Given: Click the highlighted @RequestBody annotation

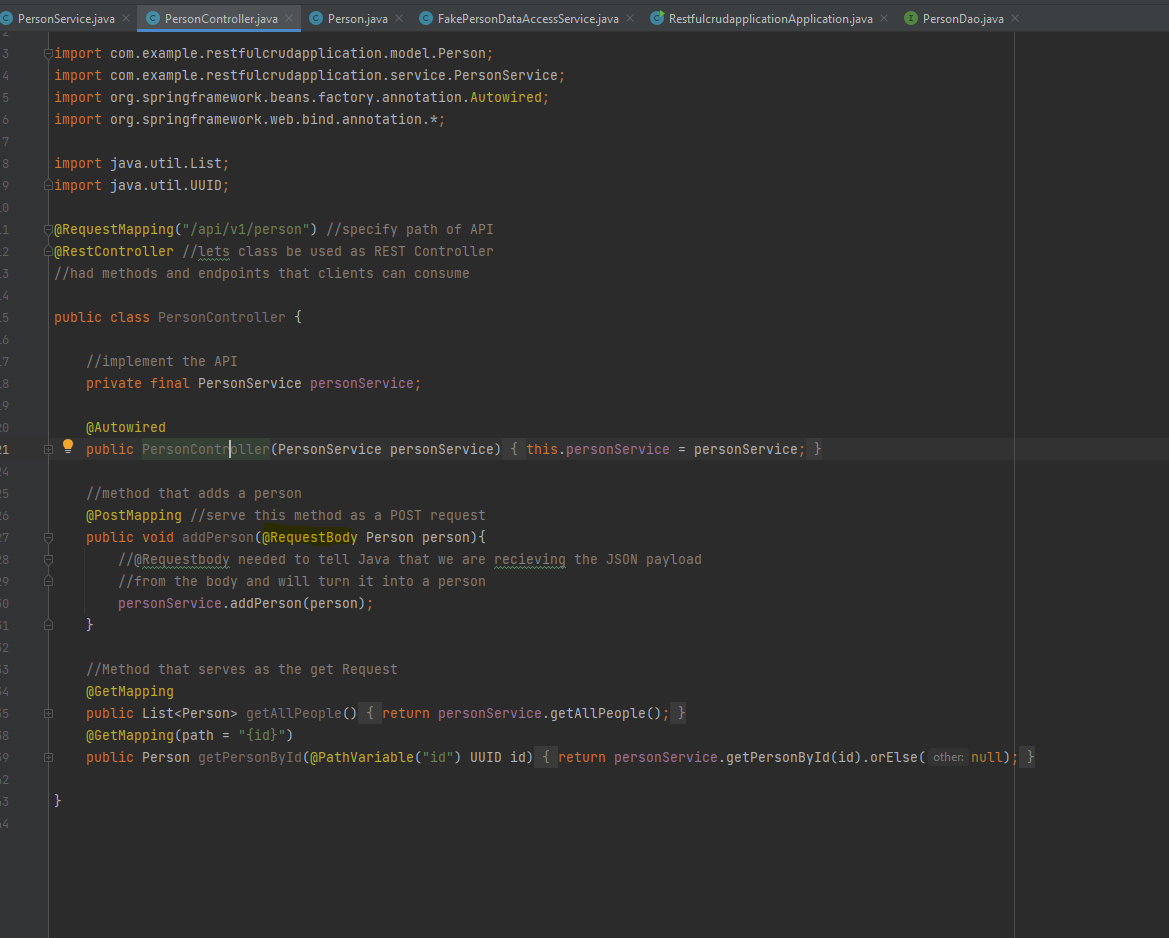Looking at the screenshot, I should point(309,538).
